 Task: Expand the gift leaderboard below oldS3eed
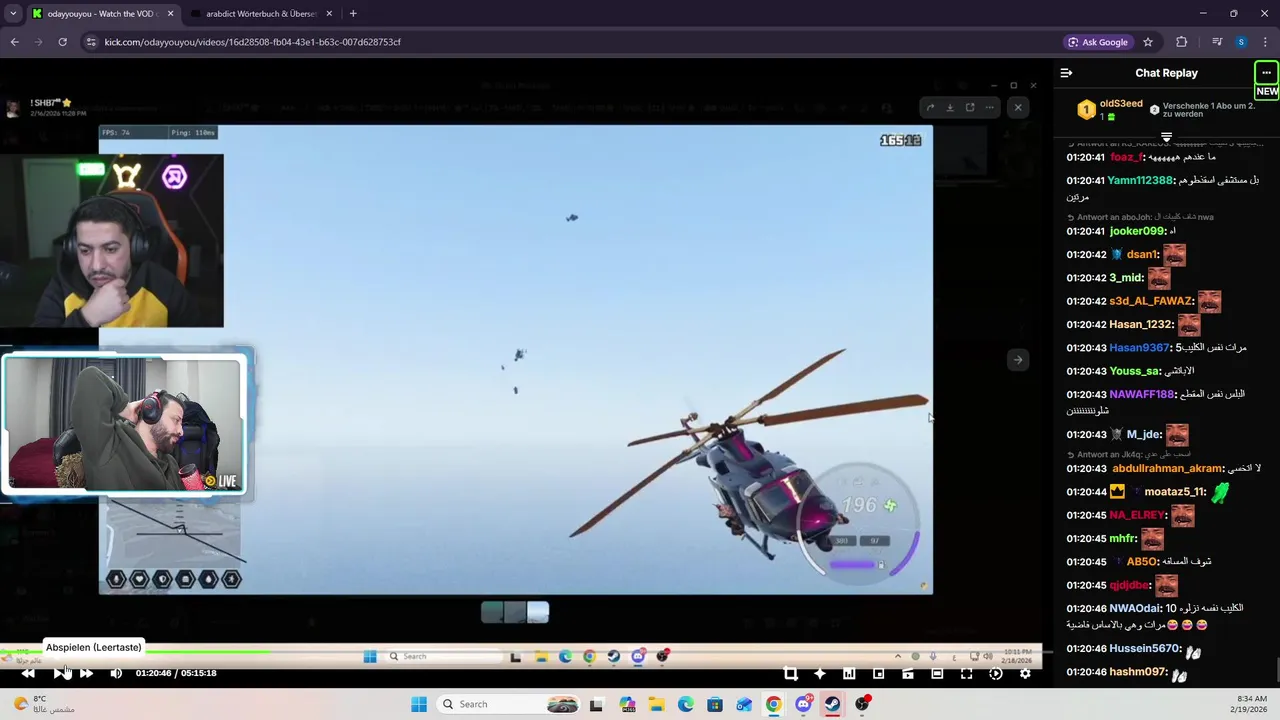1166,137
